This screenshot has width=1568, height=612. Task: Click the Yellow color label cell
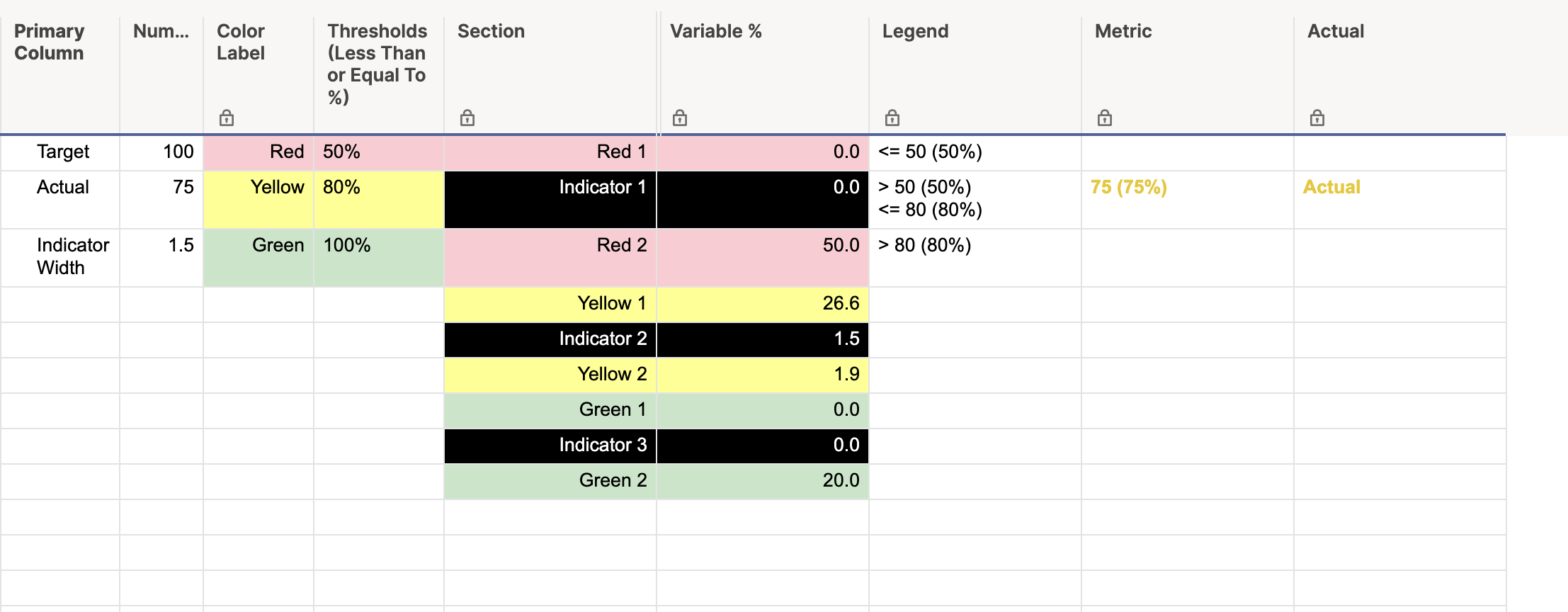(x=259, y=200)
